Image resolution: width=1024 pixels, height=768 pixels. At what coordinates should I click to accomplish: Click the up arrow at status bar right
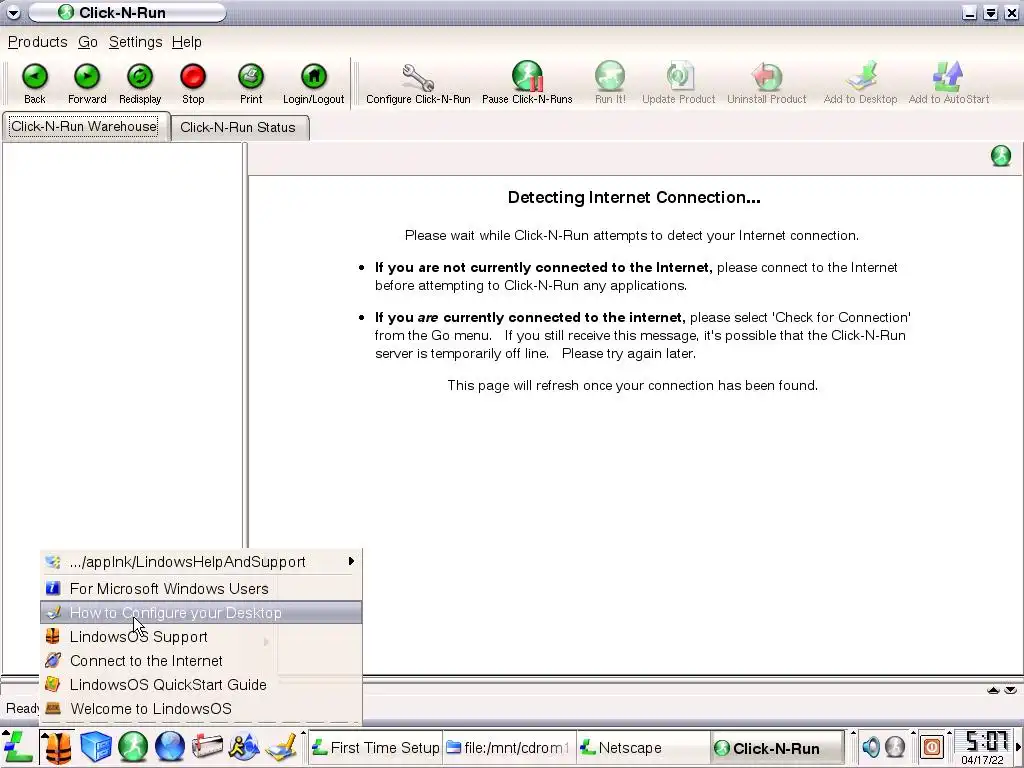993,690
